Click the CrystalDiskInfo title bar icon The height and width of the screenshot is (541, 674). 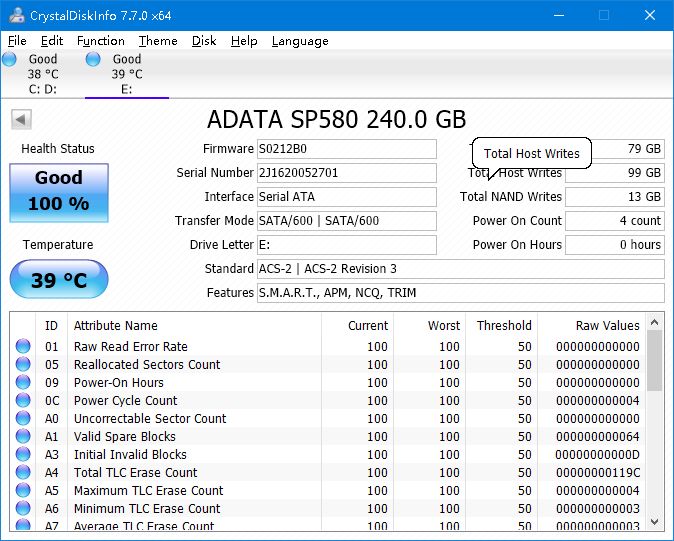(17, 15)
